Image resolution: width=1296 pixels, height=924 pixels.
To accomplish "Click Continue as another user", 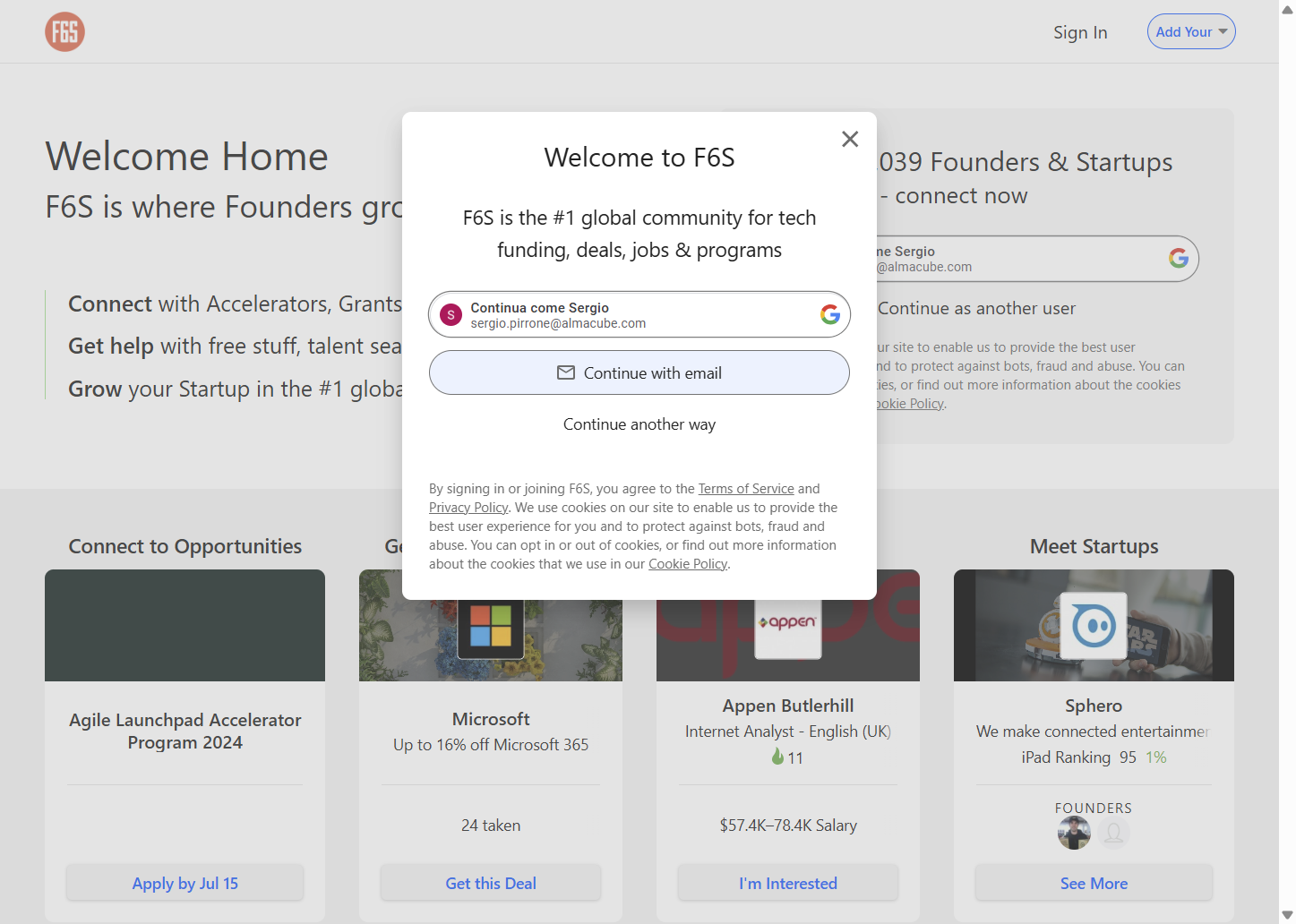I will [x=976, y=308].
